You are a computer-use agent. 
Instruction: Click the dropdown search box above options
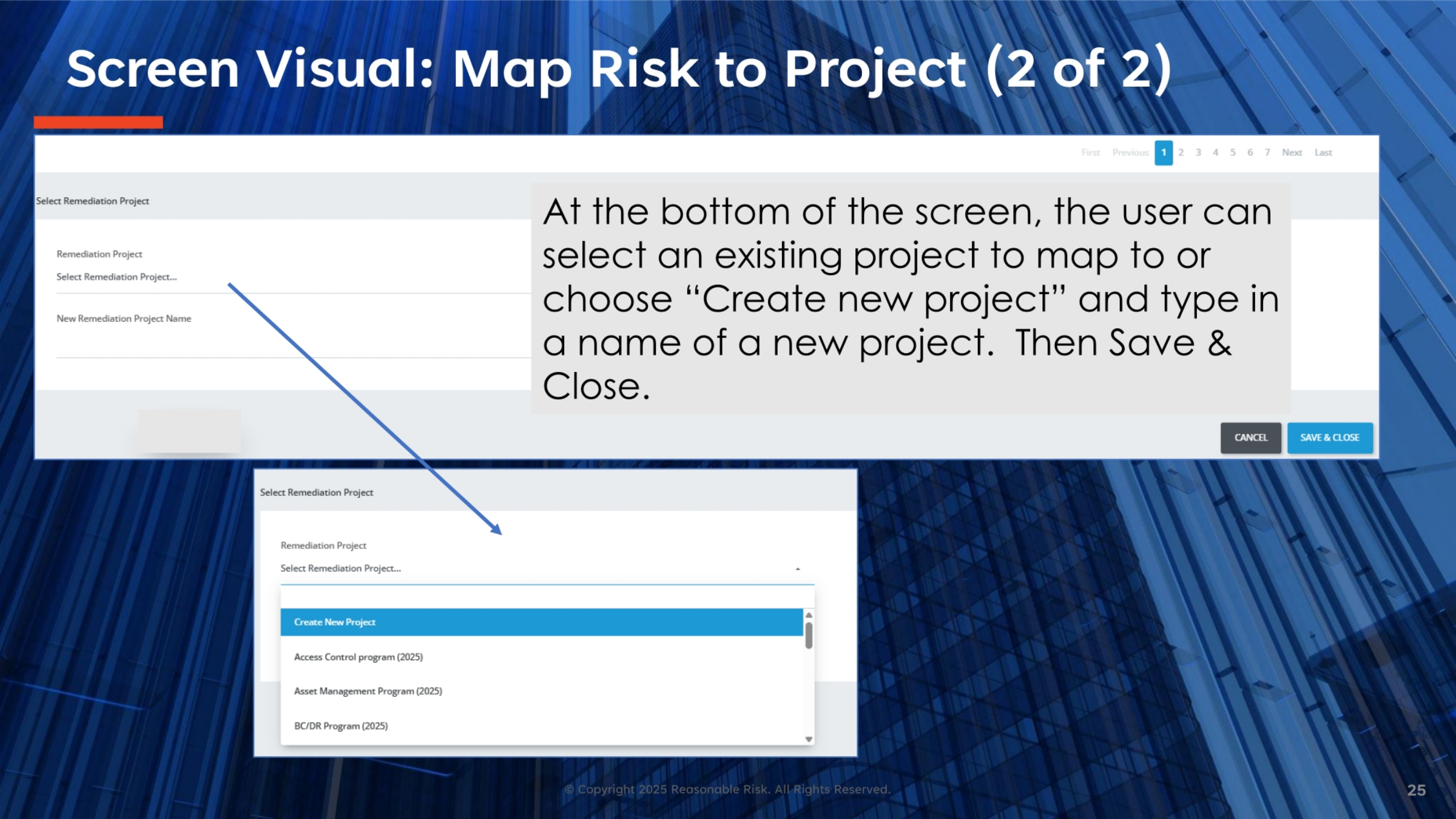pyautogui.click(x=547, y=596)
